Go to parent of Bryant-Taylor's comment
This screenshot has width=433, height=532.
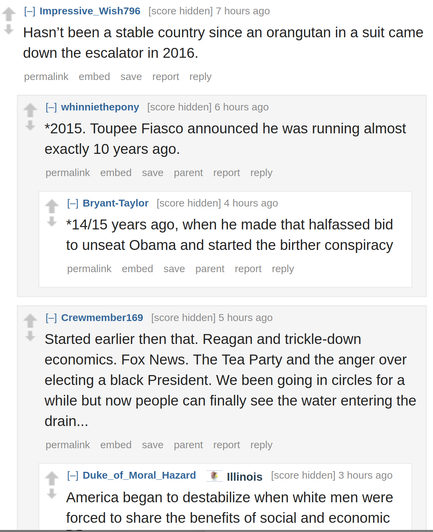click(210, 269)
